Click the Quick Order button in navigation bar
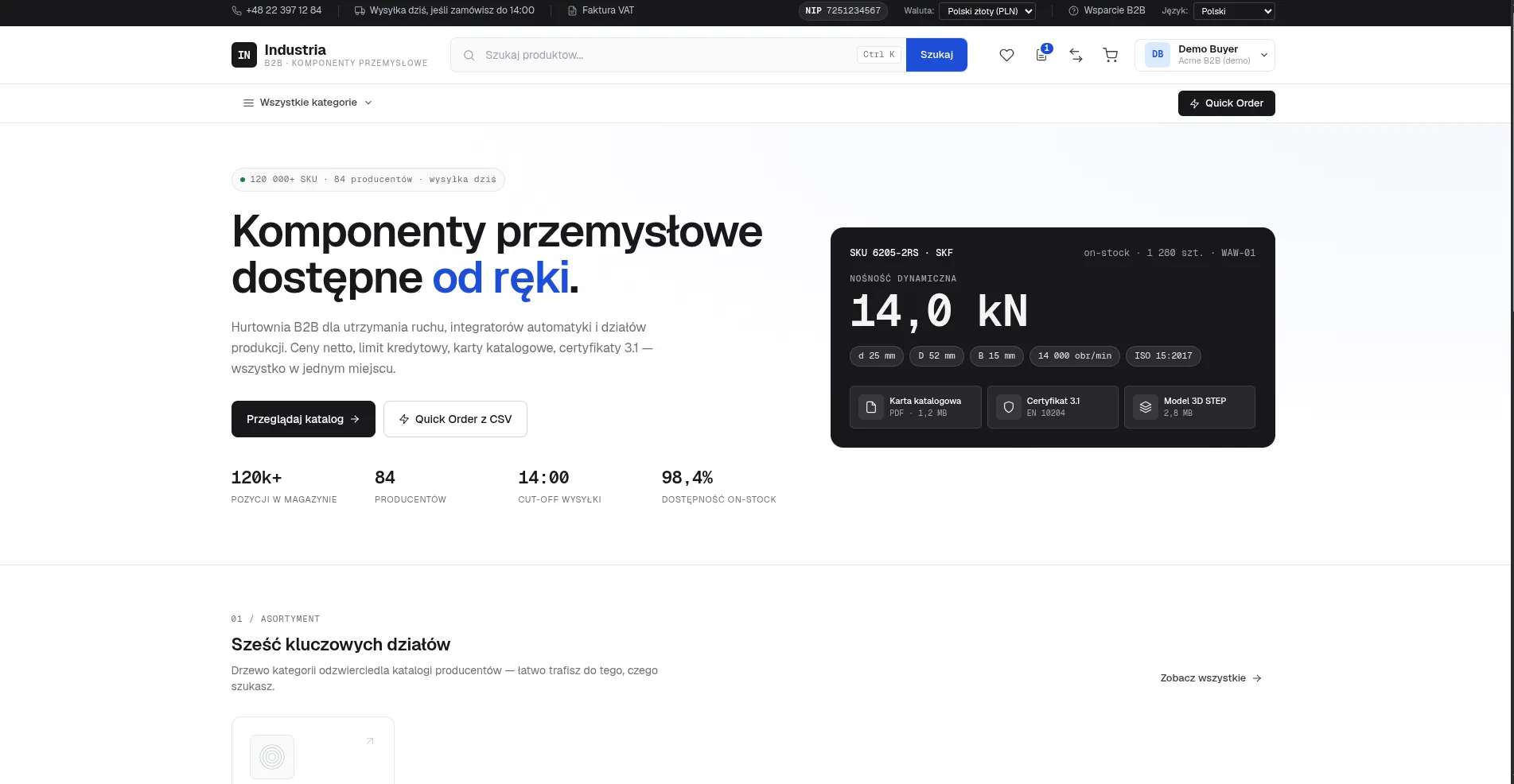 coord(1226,103)
